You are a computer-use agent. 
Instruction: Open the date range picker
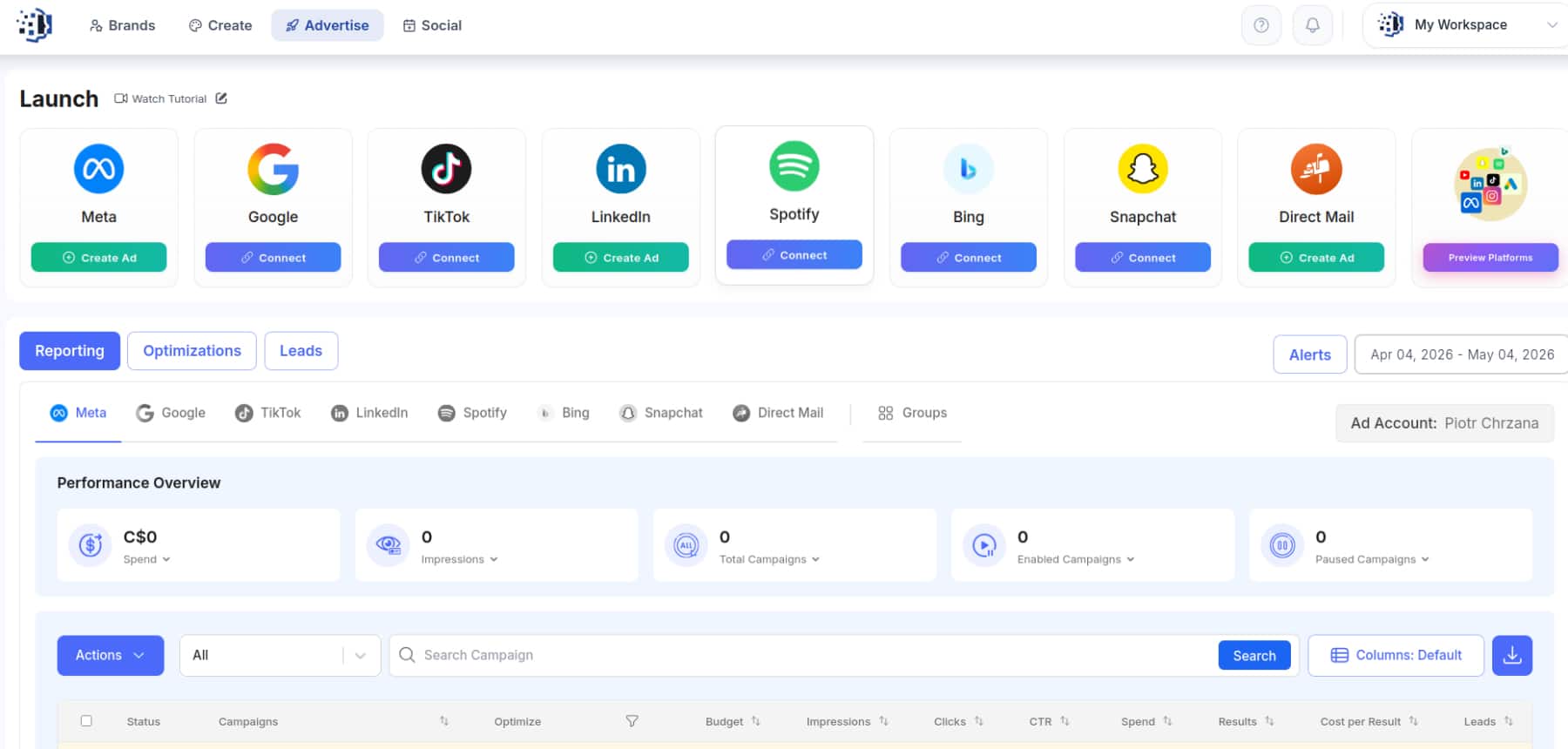click(x=1462, y=354)
